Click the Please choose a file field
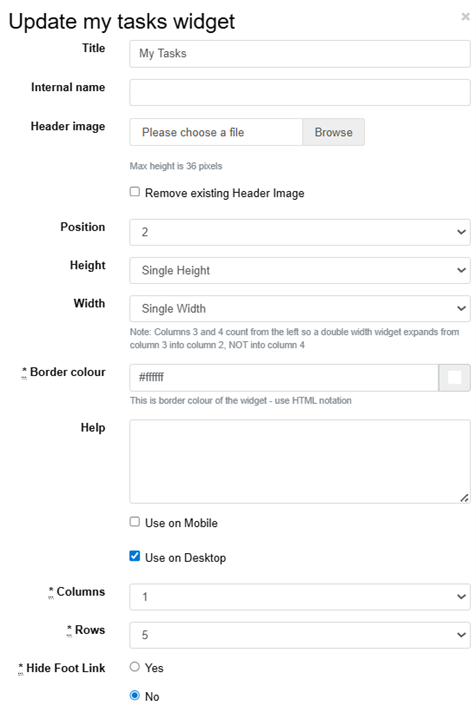Image resolution: width=476 pixels, height=719 pixels. point(216,132)
